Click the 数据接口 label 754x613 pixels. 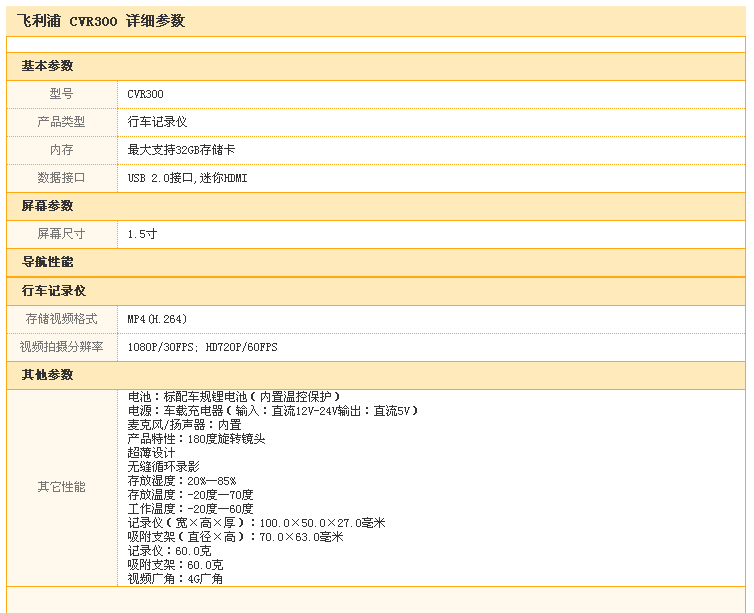[x=62, y=177]
